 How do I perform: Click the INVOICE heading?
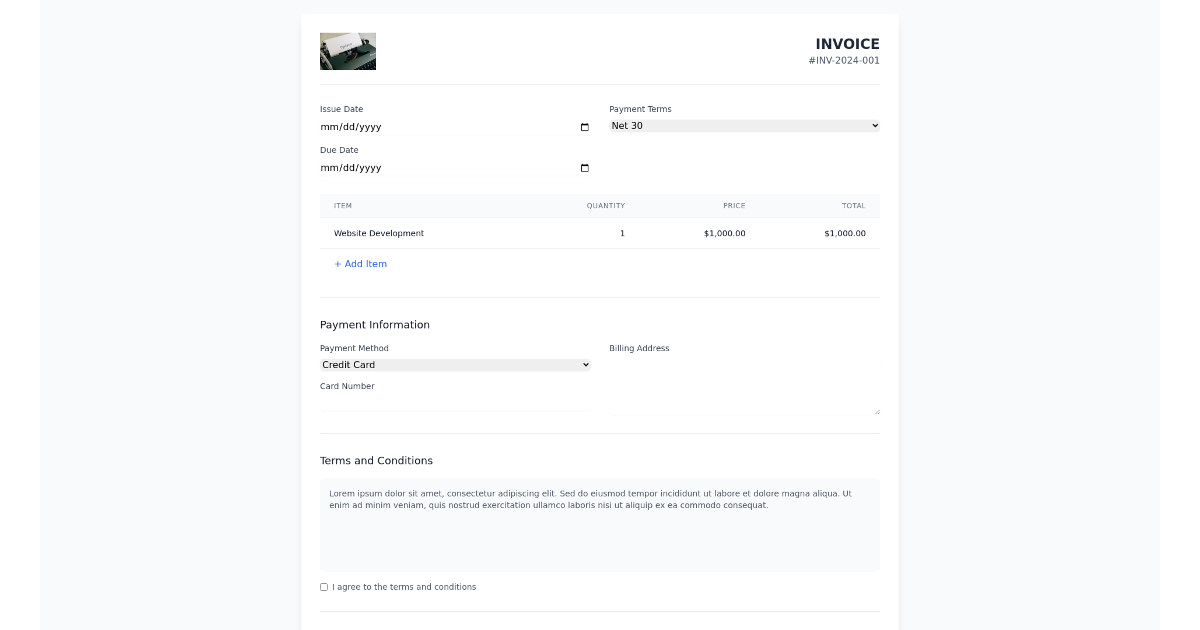(848, 44)
